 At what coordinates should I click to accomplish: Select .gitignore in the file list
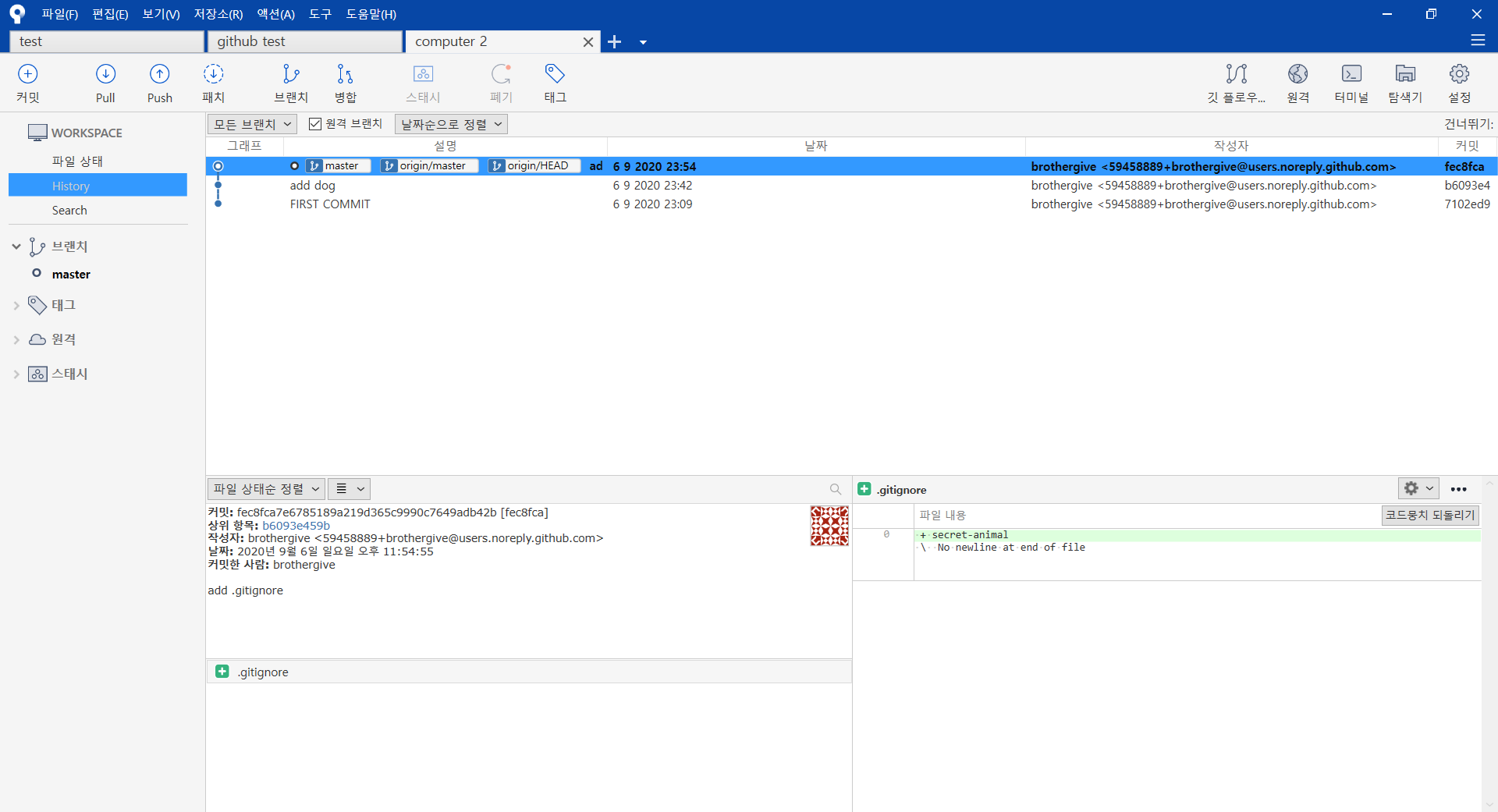529,672
